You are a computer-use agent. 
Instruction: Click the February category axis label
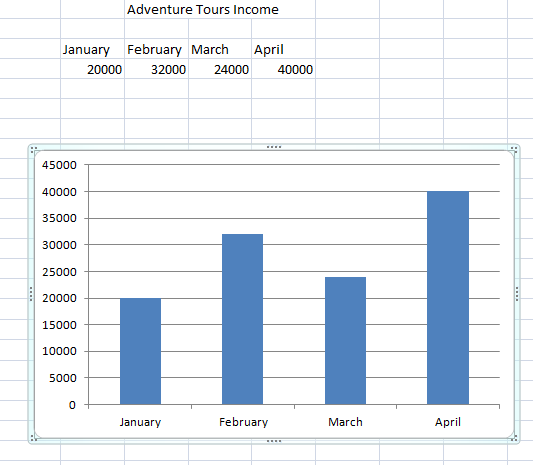[x=243, y=422]
